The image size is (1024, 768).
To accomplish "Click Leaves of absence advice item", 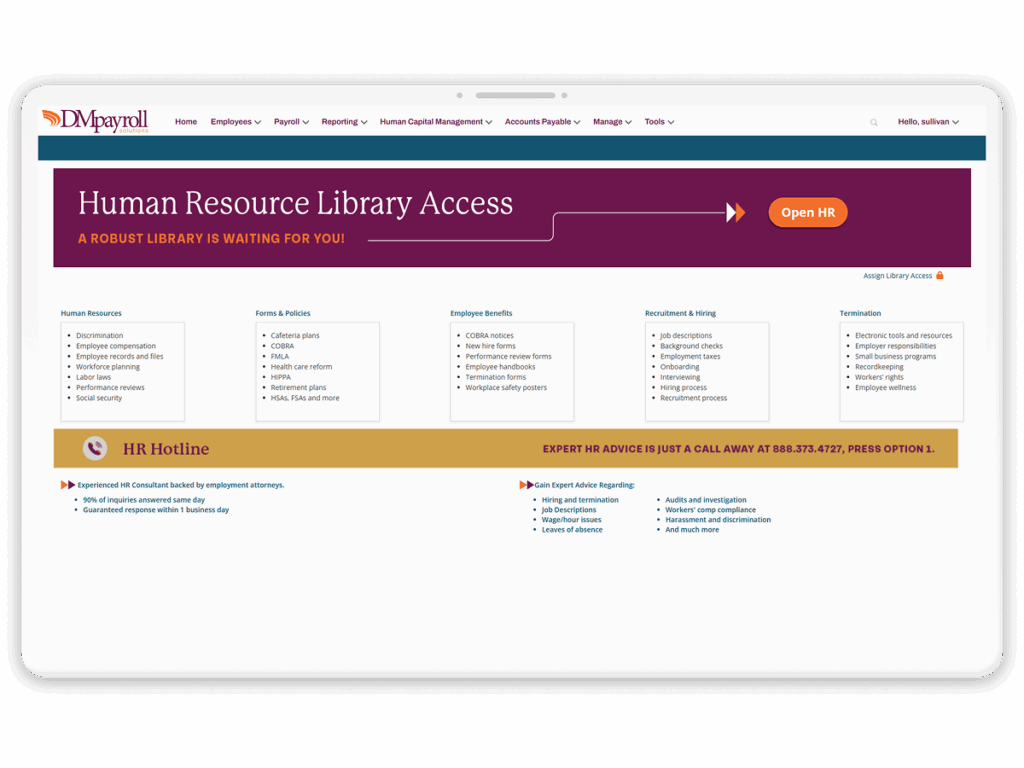I will pos(572,530).
